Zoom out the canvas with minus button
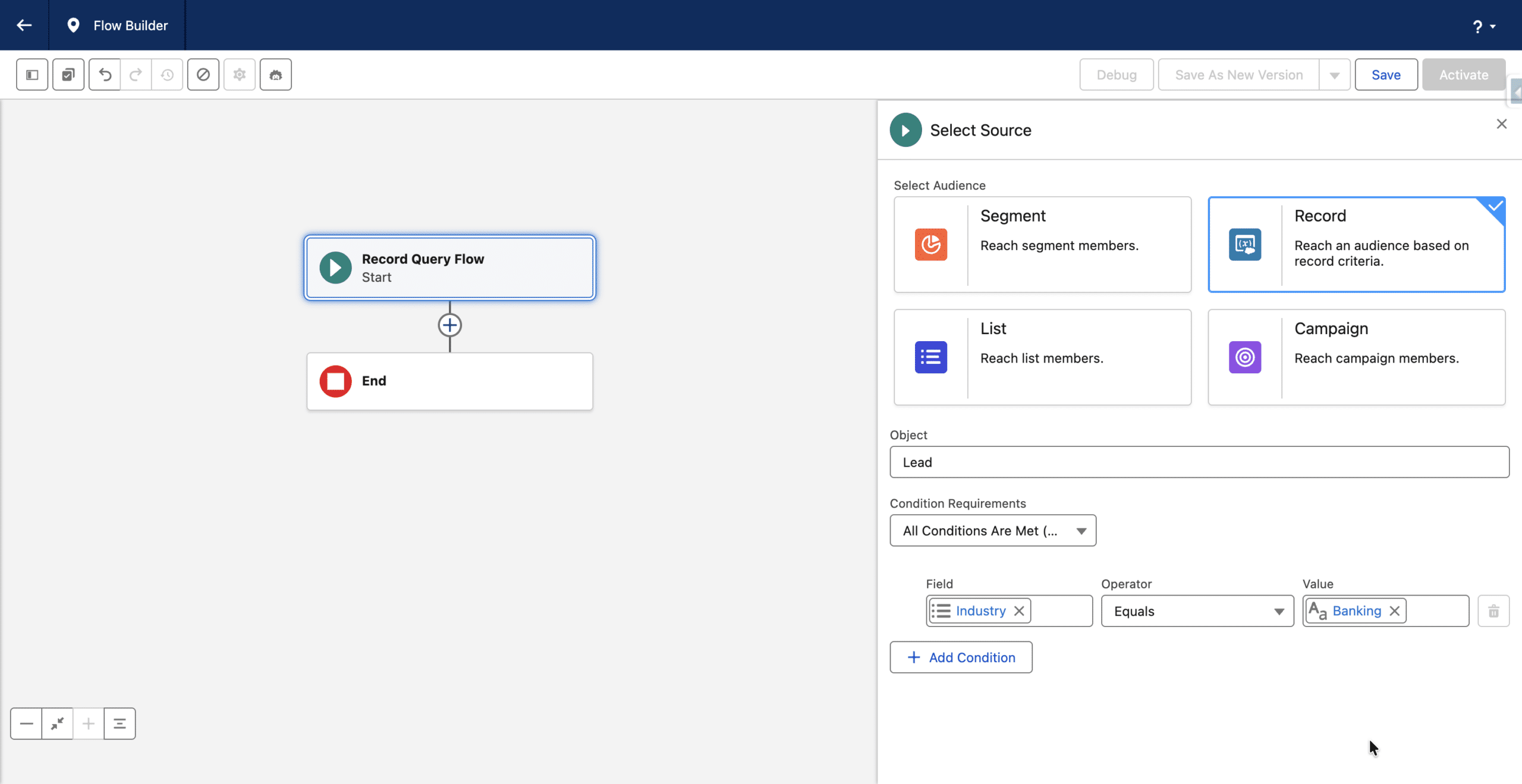Image resolution: width=1522 pixels, height=784 pixels. coord(26,724)
